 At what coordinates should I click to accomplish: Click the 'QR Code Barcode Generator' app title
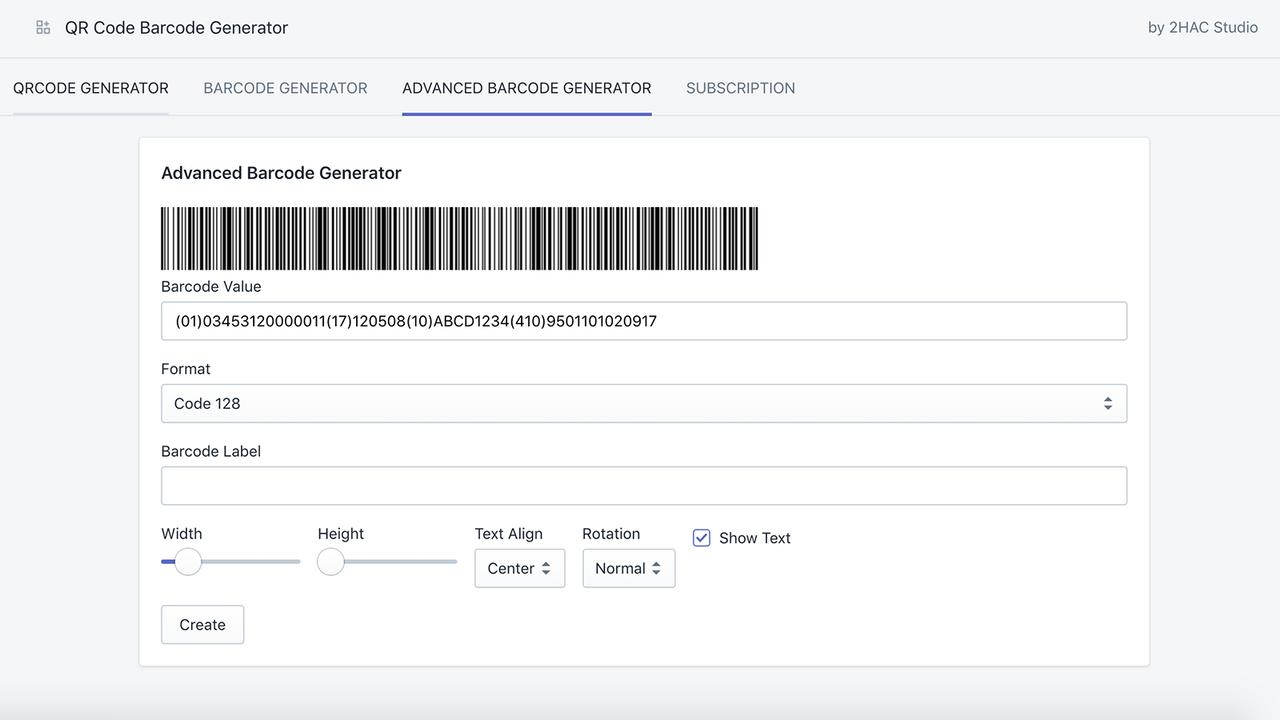click(x=177, y=28)
